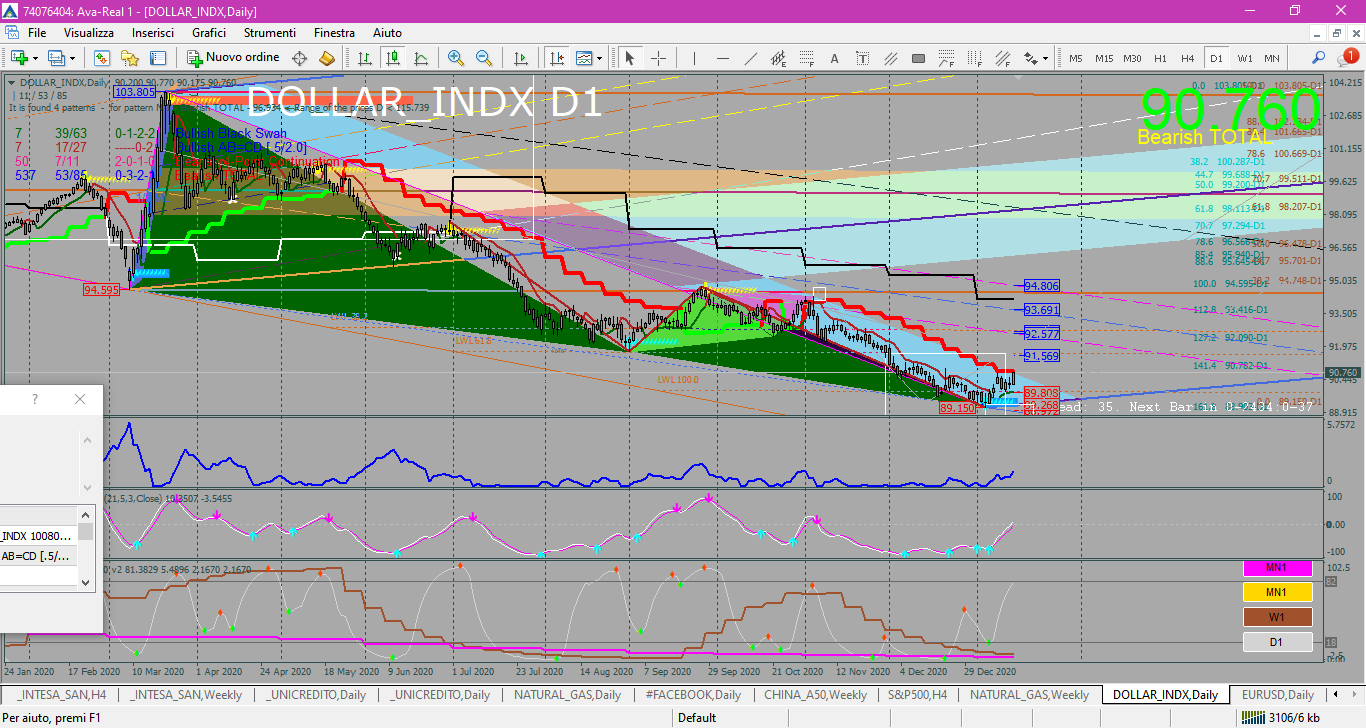Select the crosshair tool
Viewport: 1366px width, 728px height.
coord(658,58)
